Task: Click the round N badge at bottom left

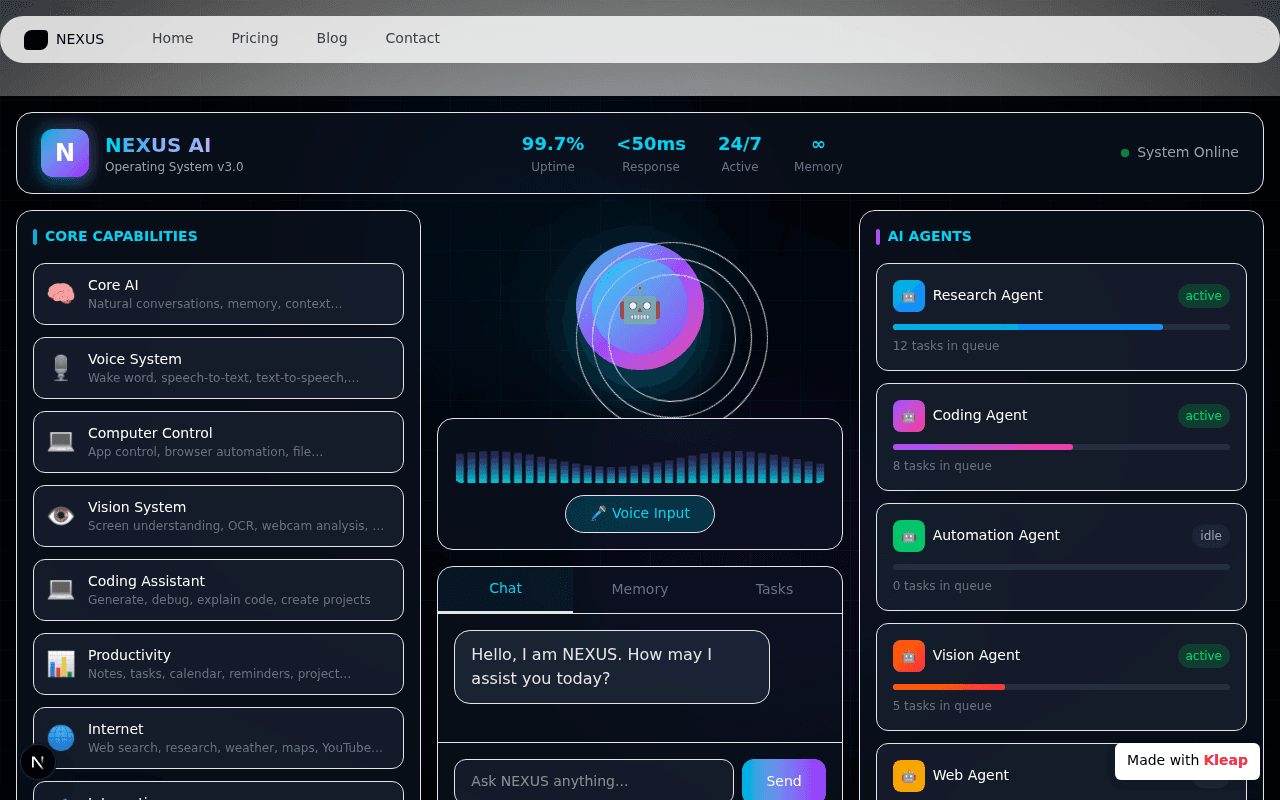Action: (x=38, y=762)
